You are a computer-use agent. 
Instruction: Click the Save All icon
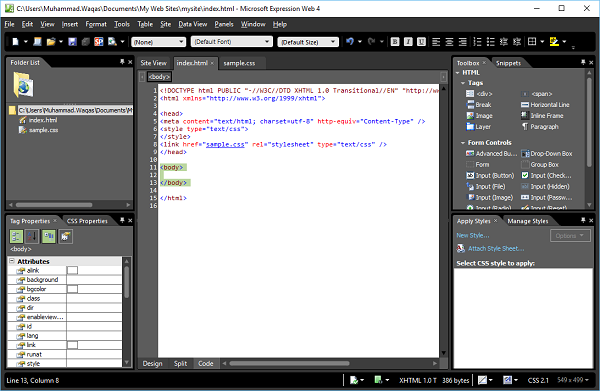[86, 42]
